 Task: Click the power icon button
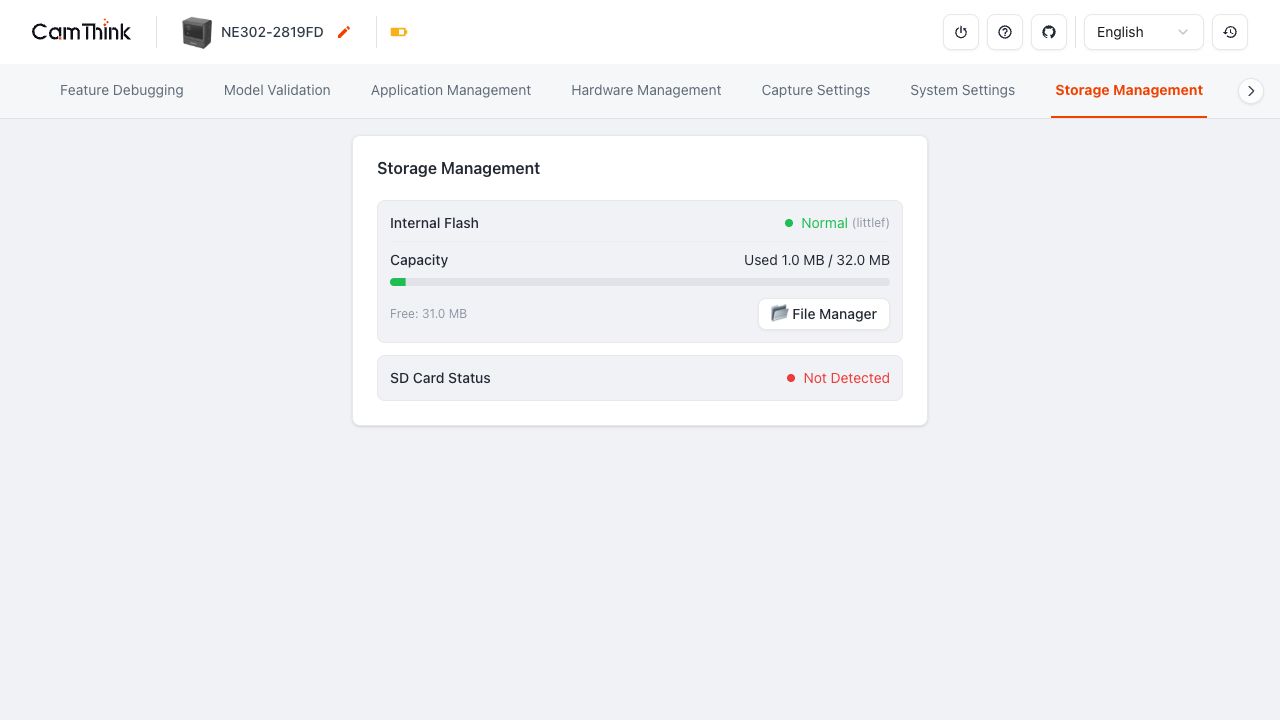961,32
